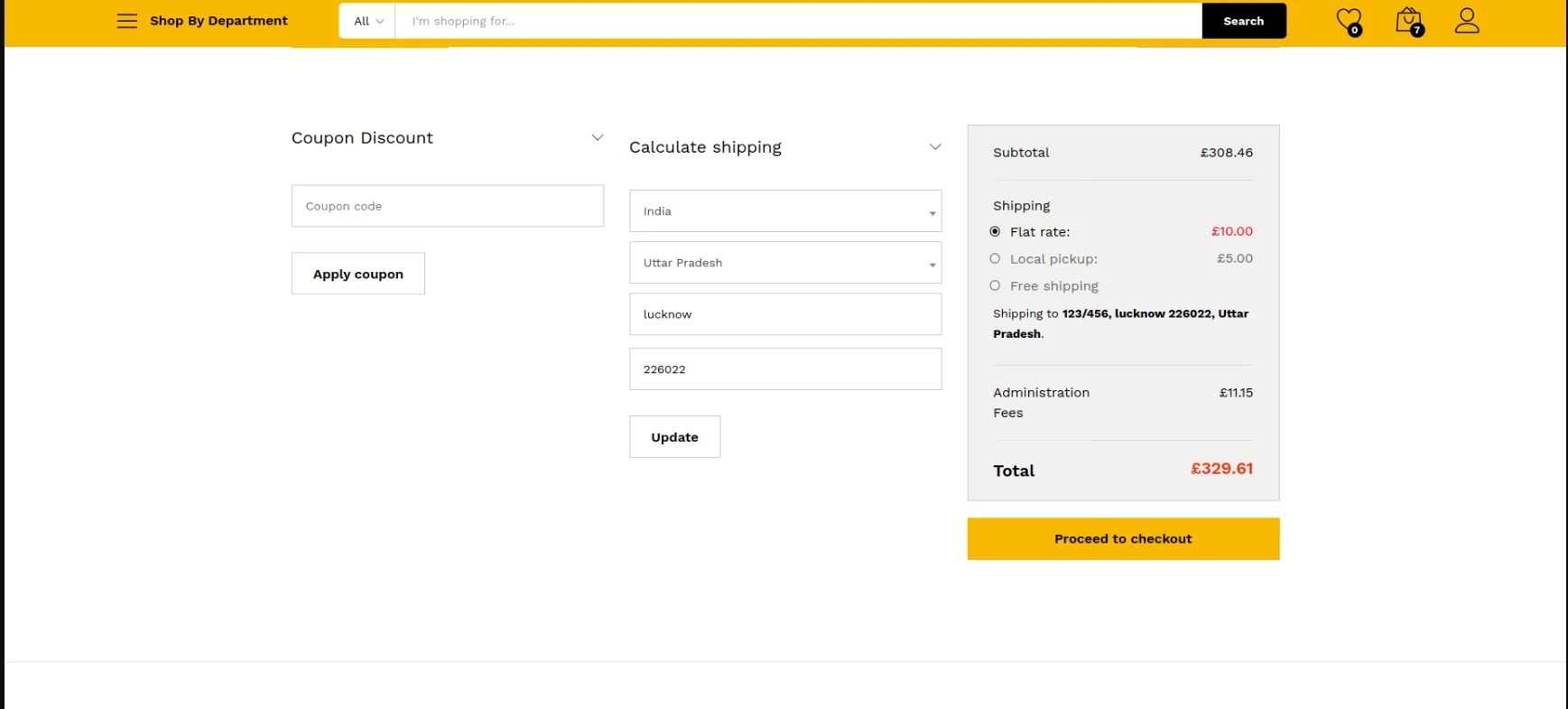Click Proceed to checkout
The width and height of the screenshot is (1568, 709).
point(1123,539)
